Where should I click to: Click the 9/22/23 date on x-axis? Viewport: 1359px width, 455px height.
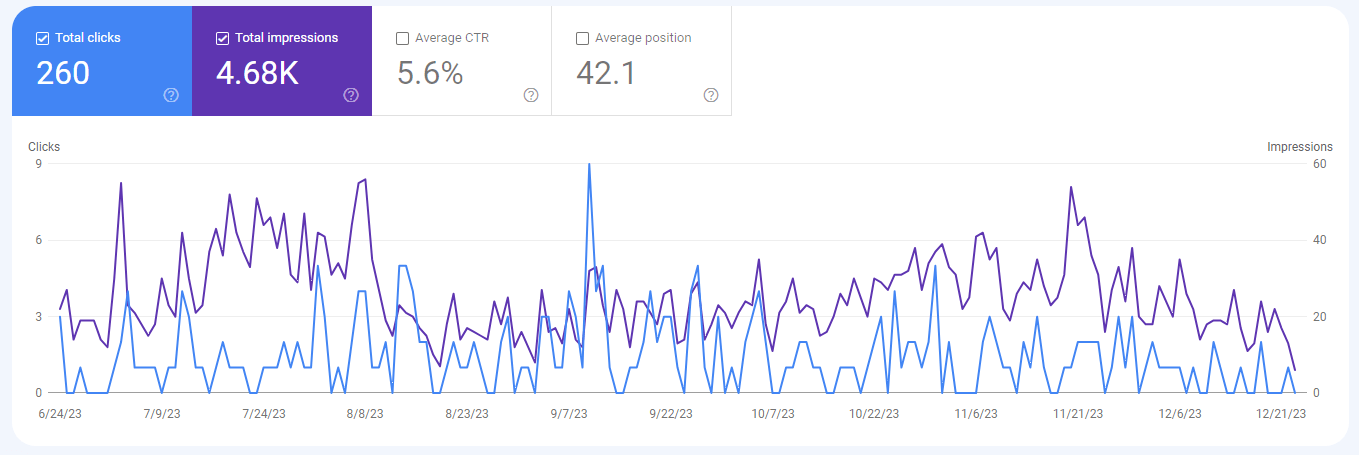(x=671, y=413)
